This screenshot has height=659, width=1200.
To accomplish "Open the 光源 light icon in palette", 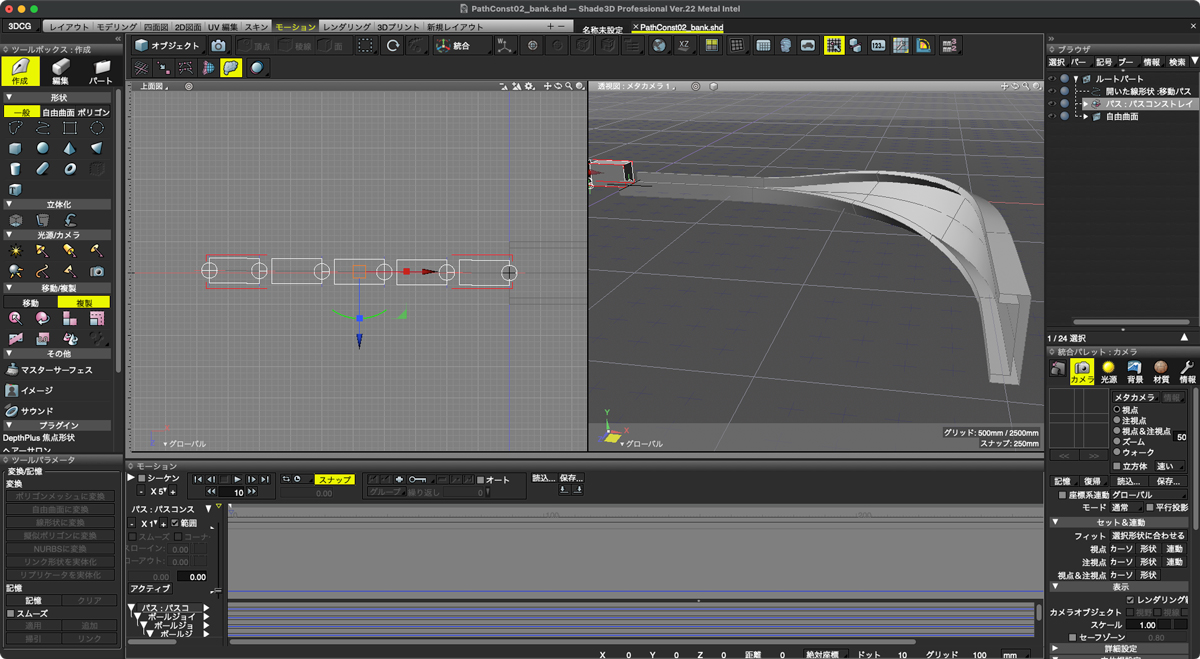I will [1108, 373].
